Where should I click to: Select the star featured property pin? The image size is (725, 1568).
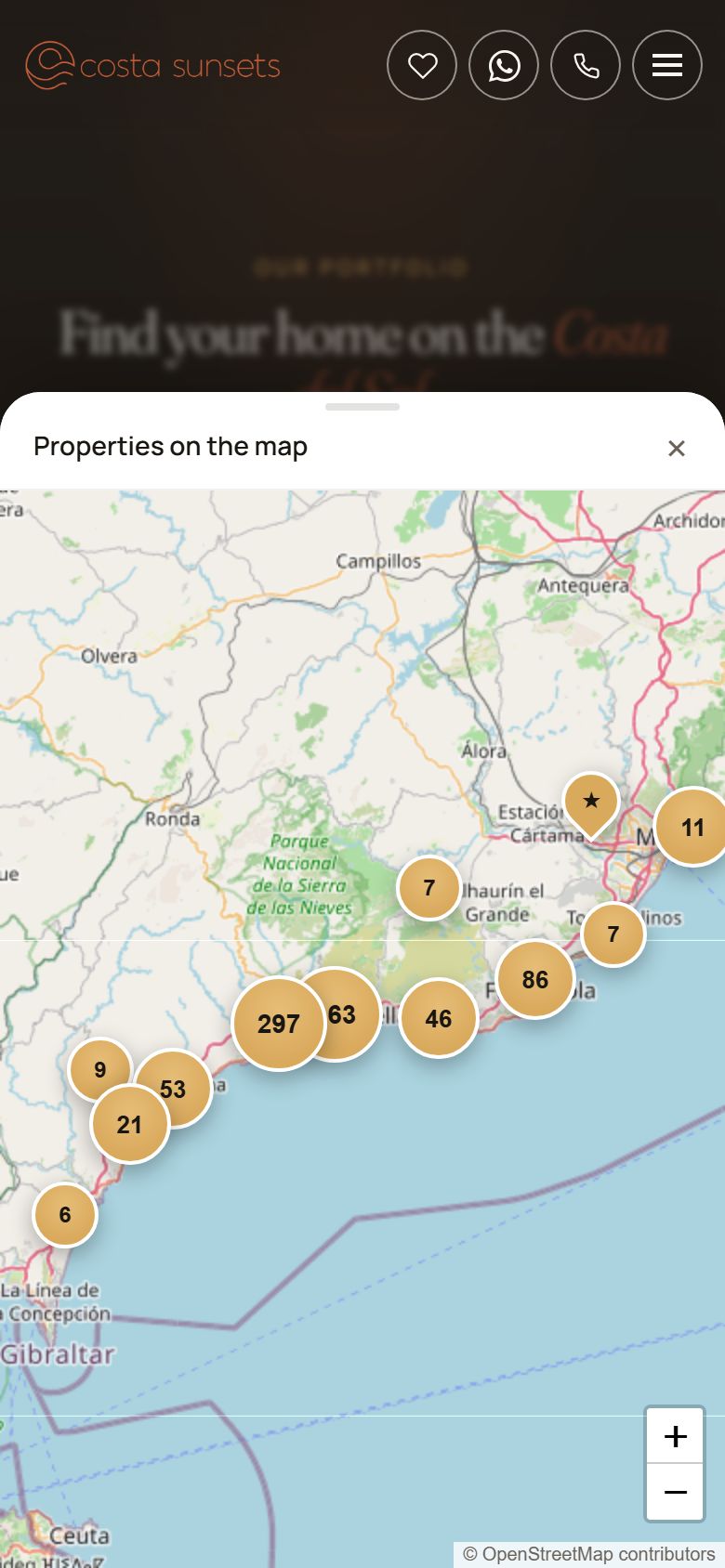click(591, 804)
